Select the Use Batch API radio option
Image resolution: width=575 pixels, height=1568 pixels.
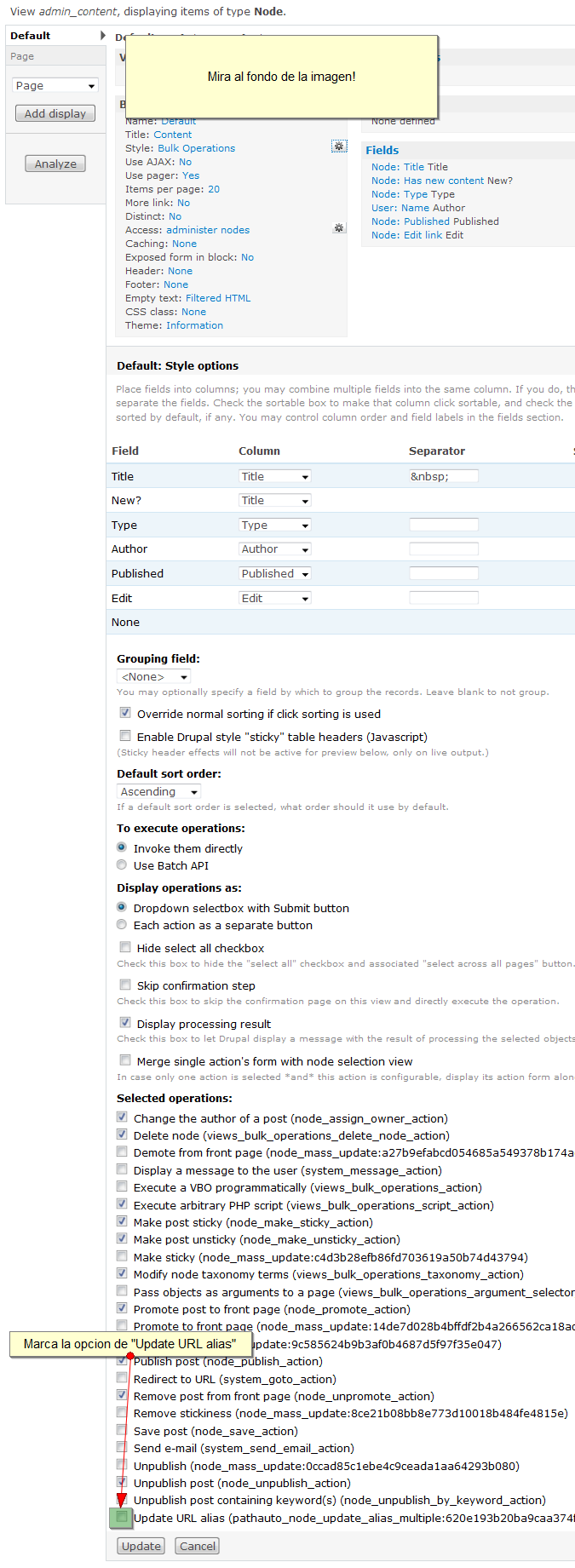pyautogui.click(x=122, y=865)
